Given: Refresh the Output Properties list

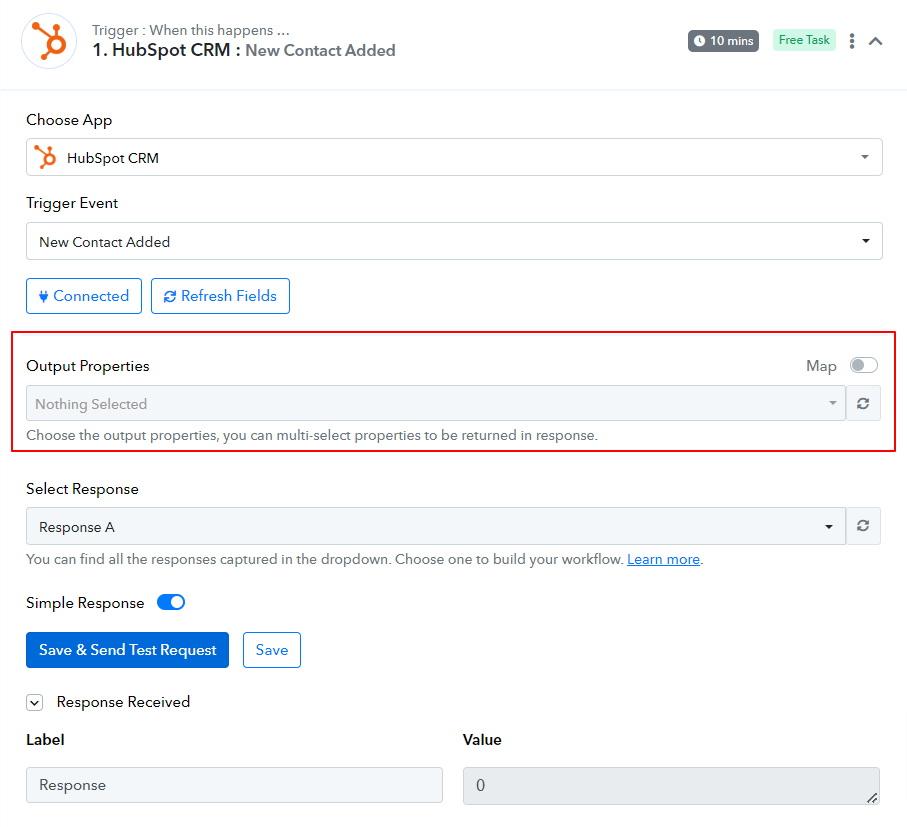Looking at the screenshot, I should click(x=863, y=403).
